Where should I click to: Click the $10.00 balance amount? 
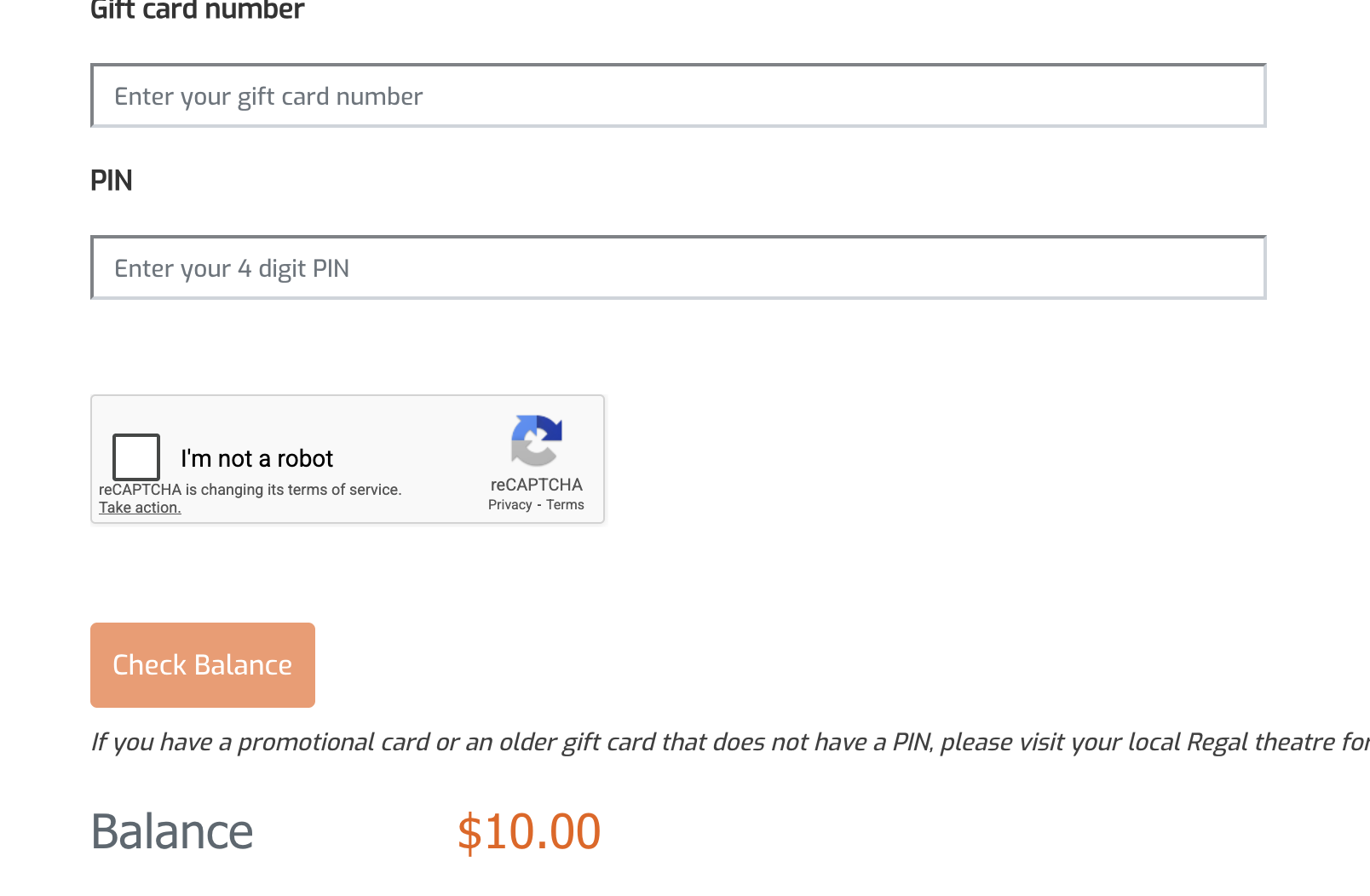[529, 831]
